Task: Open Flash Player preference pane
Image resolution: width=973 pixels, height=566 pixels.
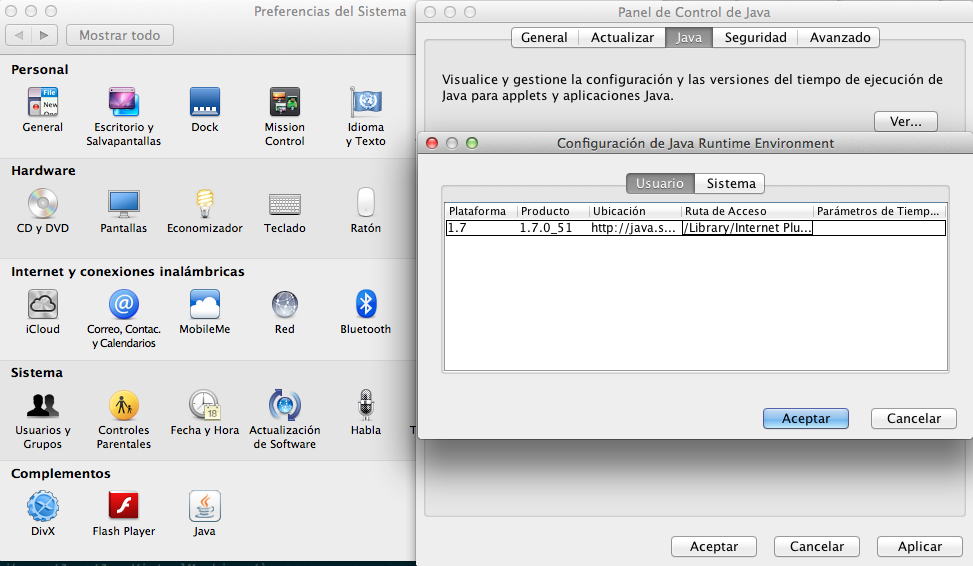Action: click(x=123, y=506)
